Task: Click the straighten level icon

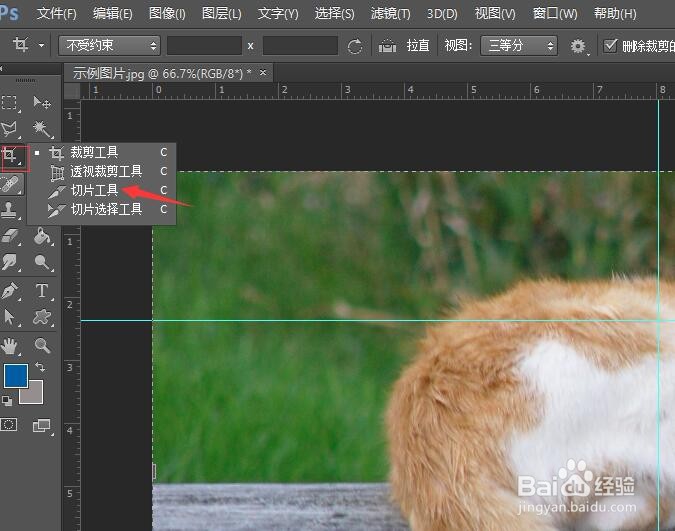Action: pos(387,46)
